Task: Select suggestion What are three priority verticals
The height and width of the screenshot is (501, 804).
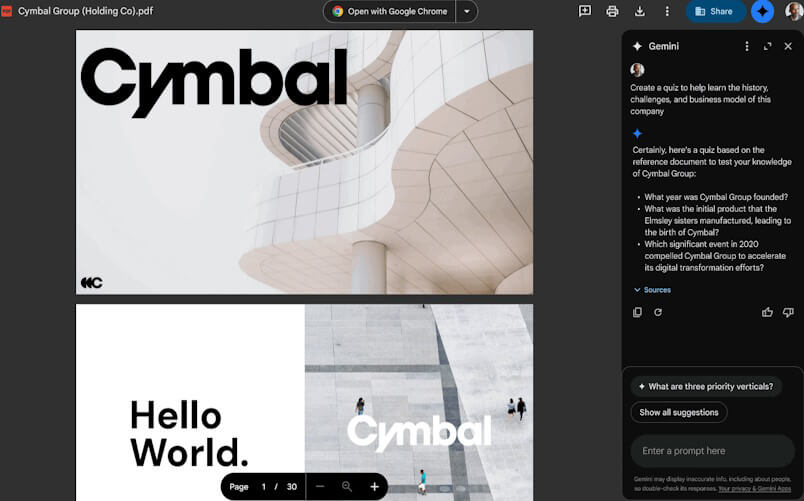Action: pyautogui.click(x=706, y=387)
